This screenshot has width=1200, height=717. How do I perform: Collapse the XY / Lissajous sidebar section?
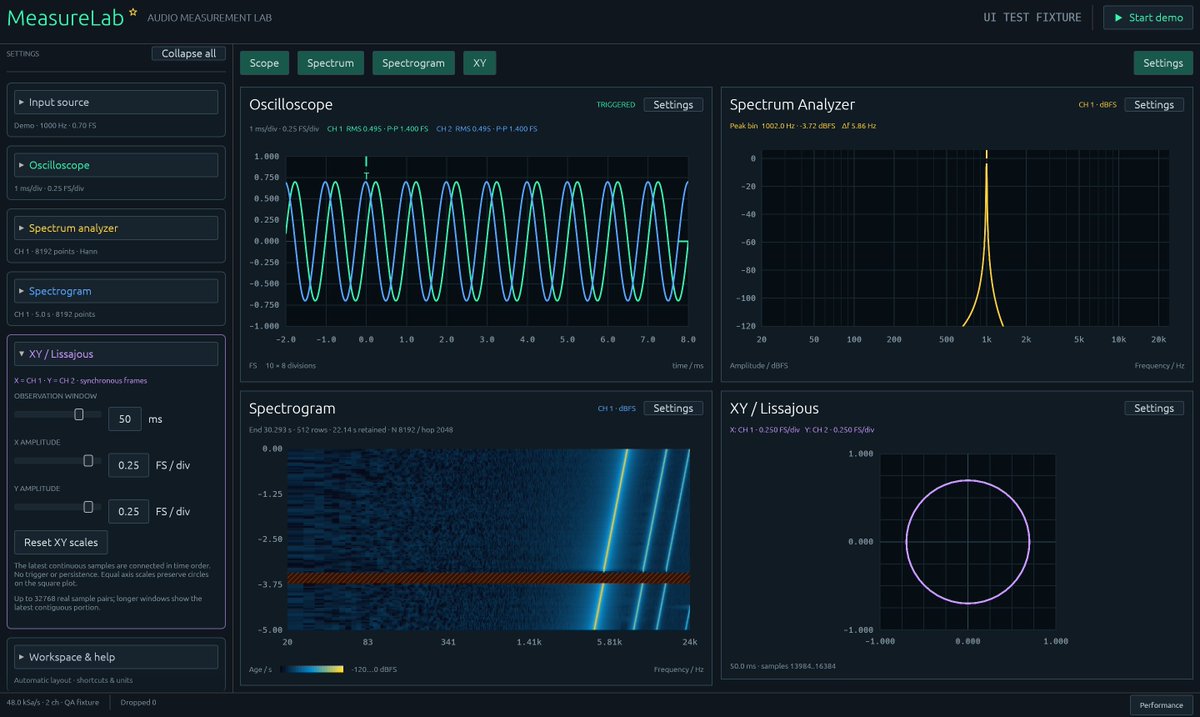[x=116, y=354]
